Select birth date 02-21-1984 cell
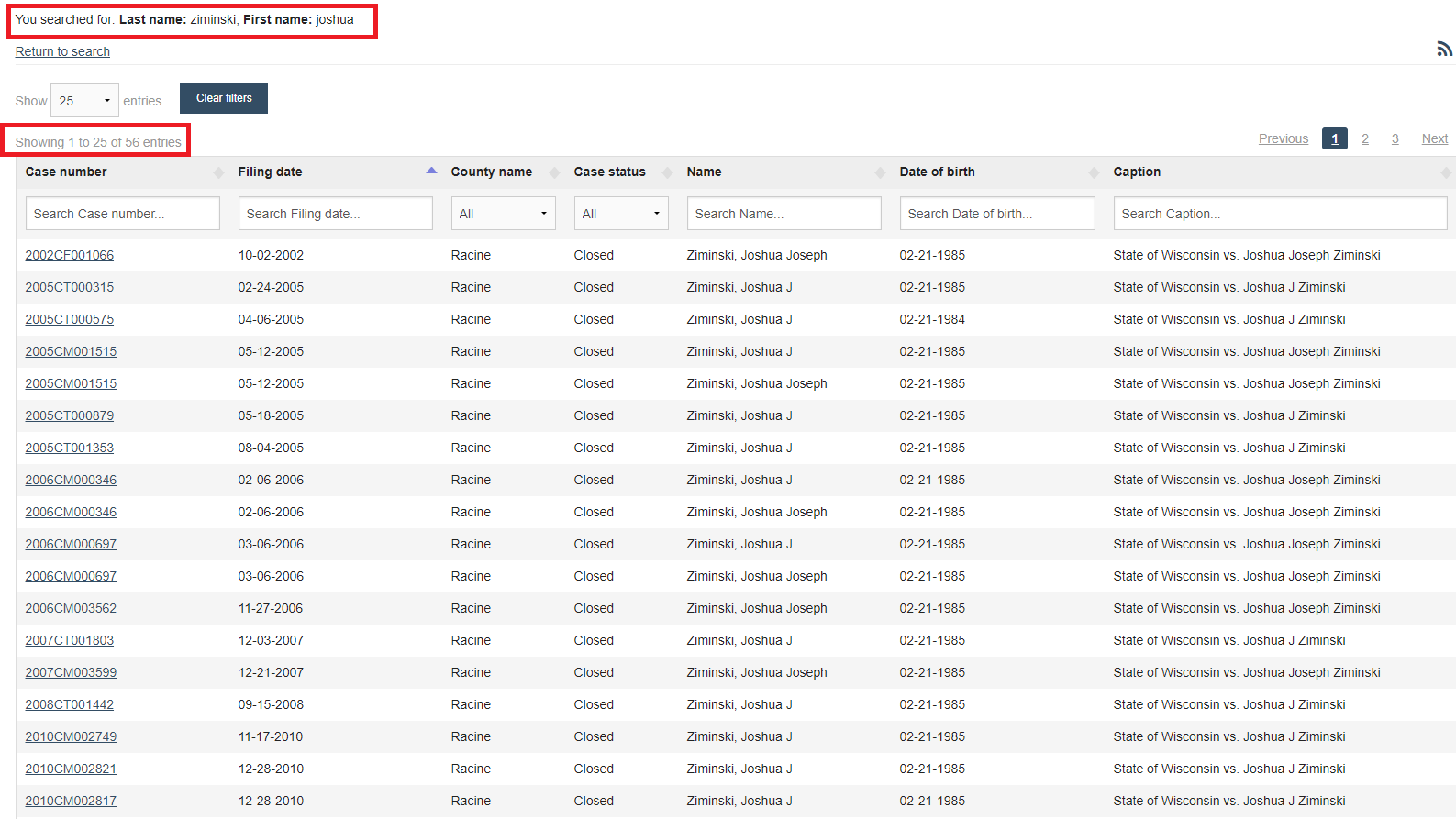This screenshot has height=819, width=1456. point(932,319)
